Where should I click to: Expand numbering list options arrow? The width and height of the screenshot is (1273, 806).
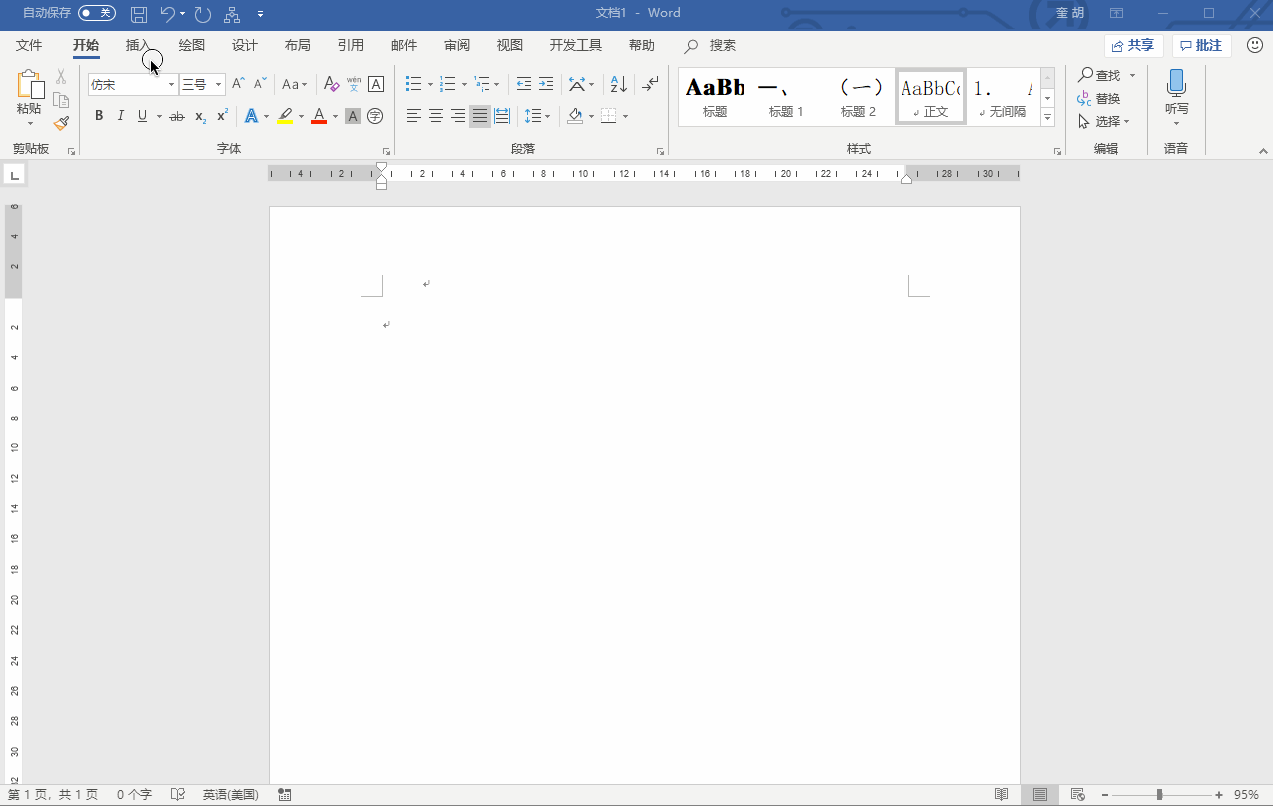click(464, 85)
